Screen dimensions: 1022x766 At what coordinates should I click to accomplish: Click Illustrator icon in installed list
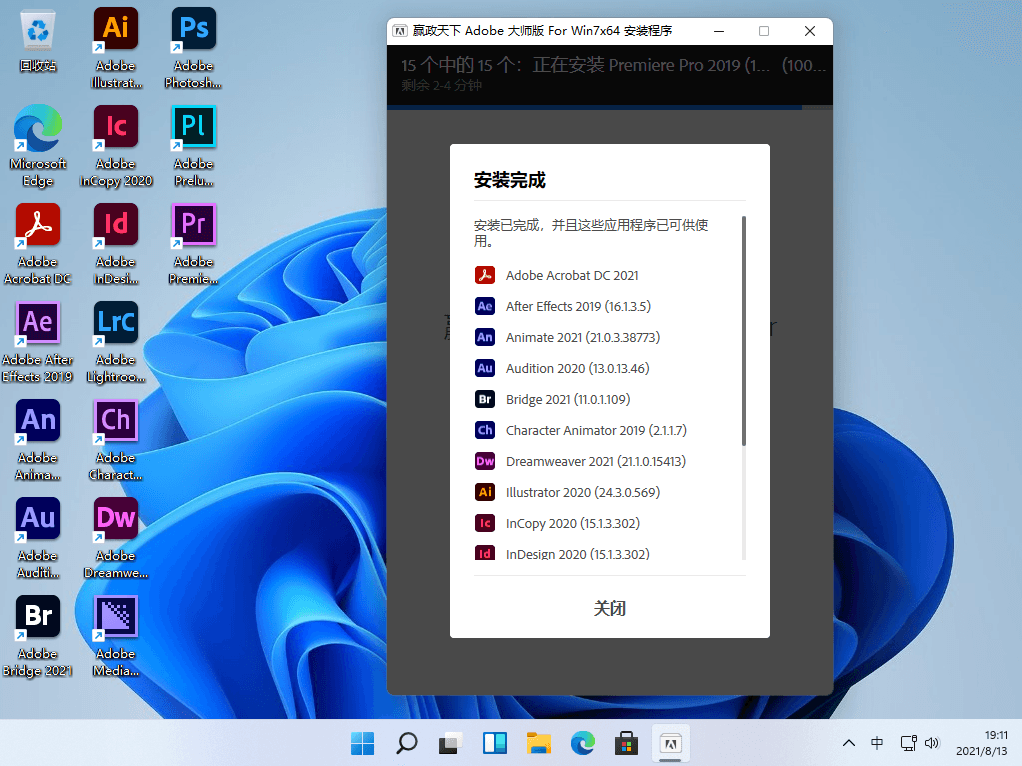(484, 492)
